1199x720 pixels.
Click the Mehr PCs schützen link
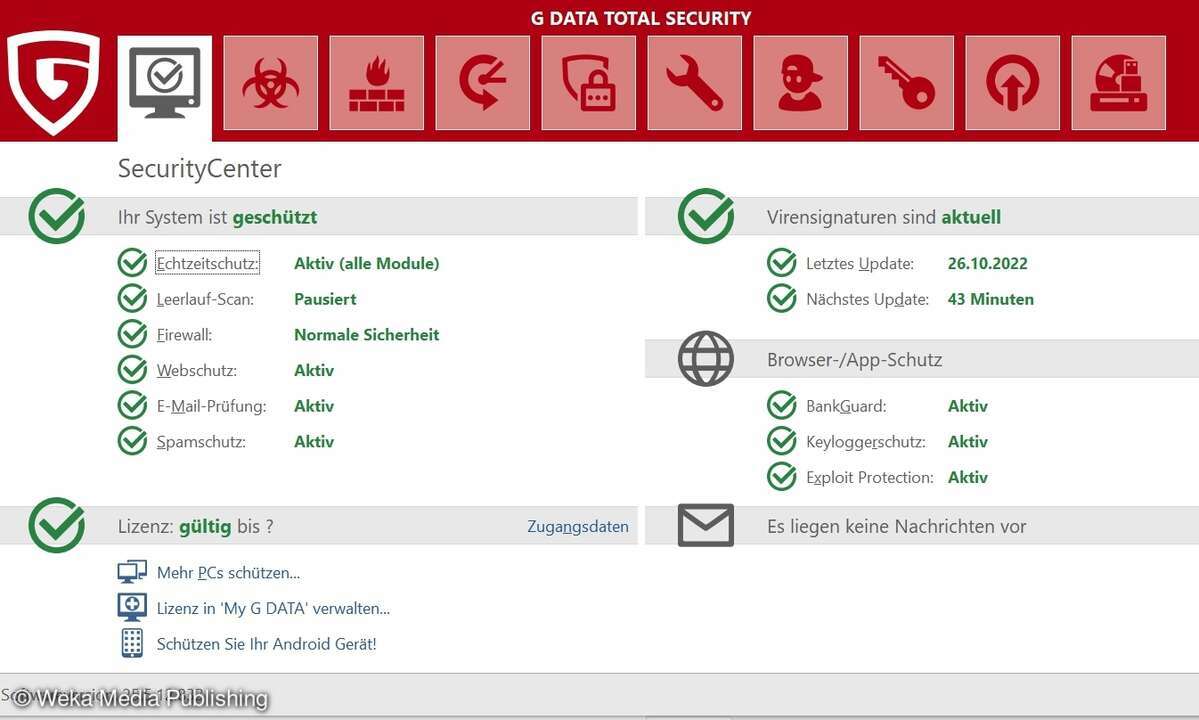click(228, 572)
